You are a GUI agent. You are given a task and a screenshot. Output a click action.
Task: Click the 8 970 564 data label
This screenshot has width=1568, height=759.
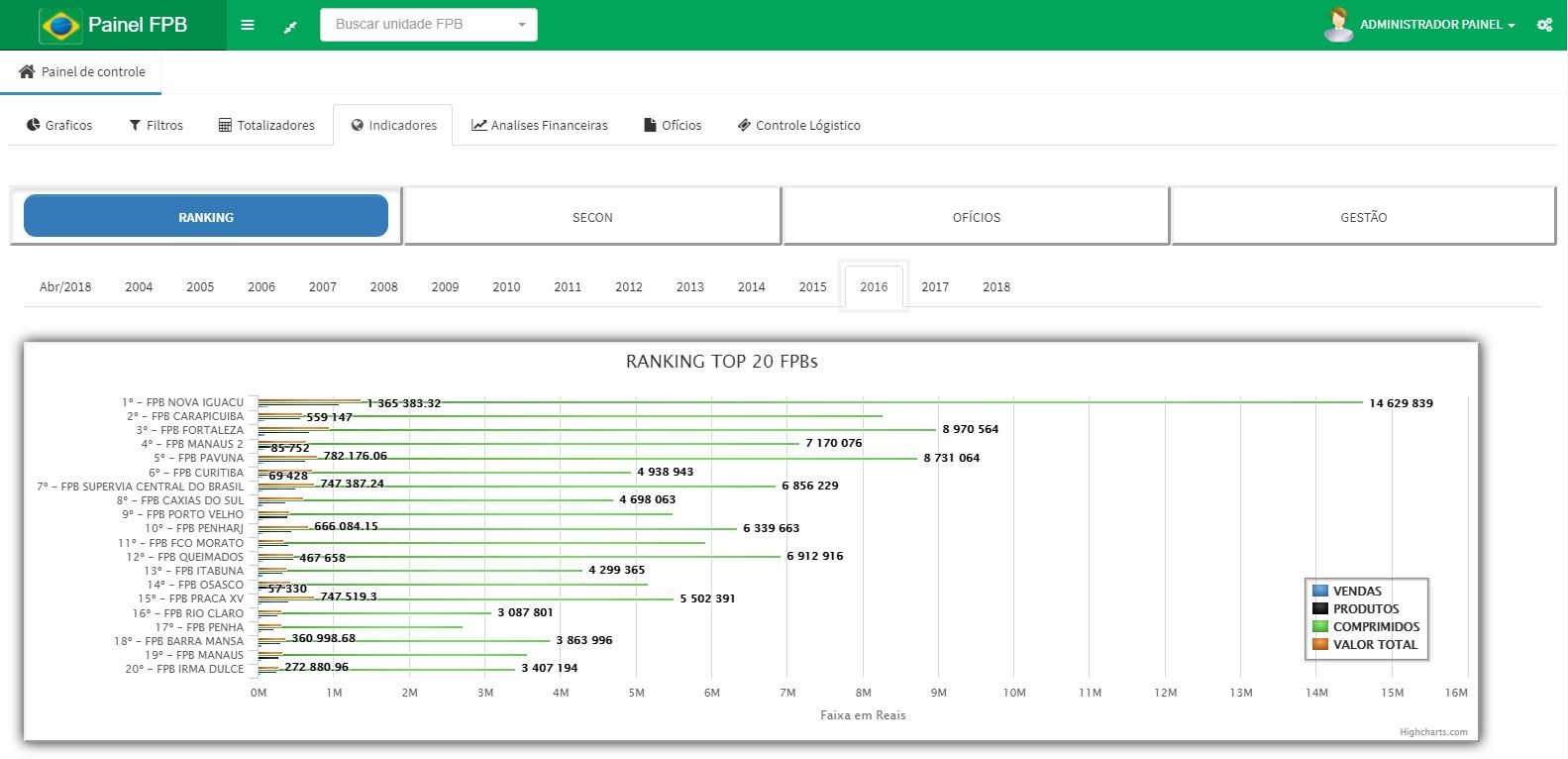pos(971,429)
